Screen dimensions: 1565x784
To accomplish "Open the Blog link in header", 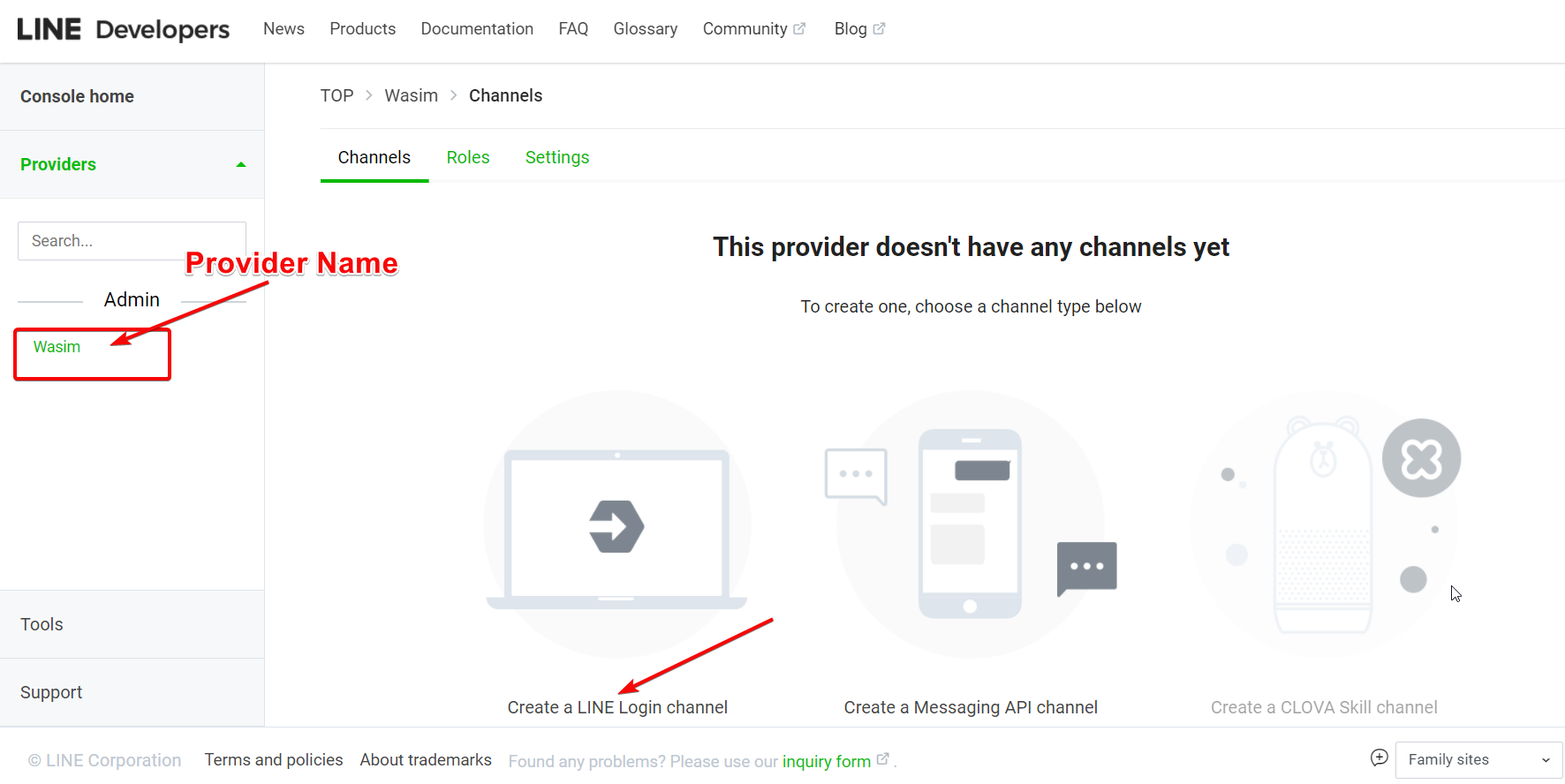I will click(851, 28).
